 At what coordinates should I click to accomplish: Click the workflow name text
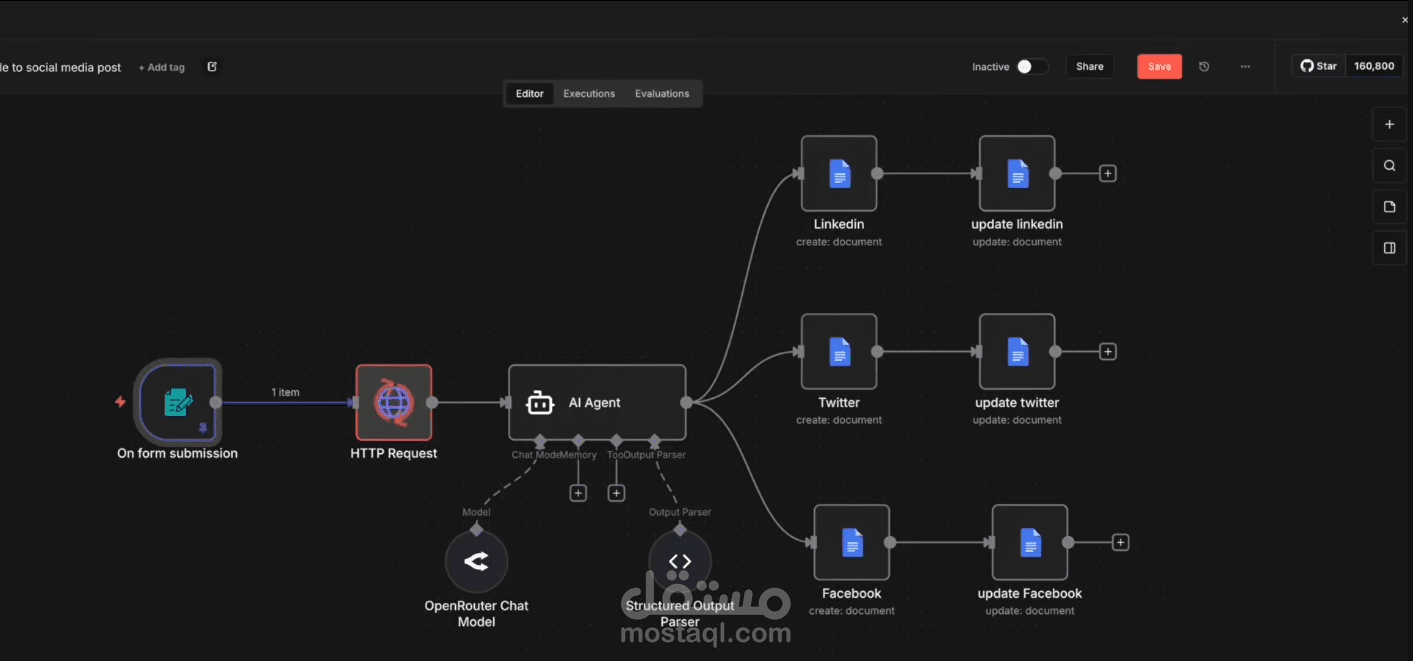pyautogui.click(x=60, y=68)
